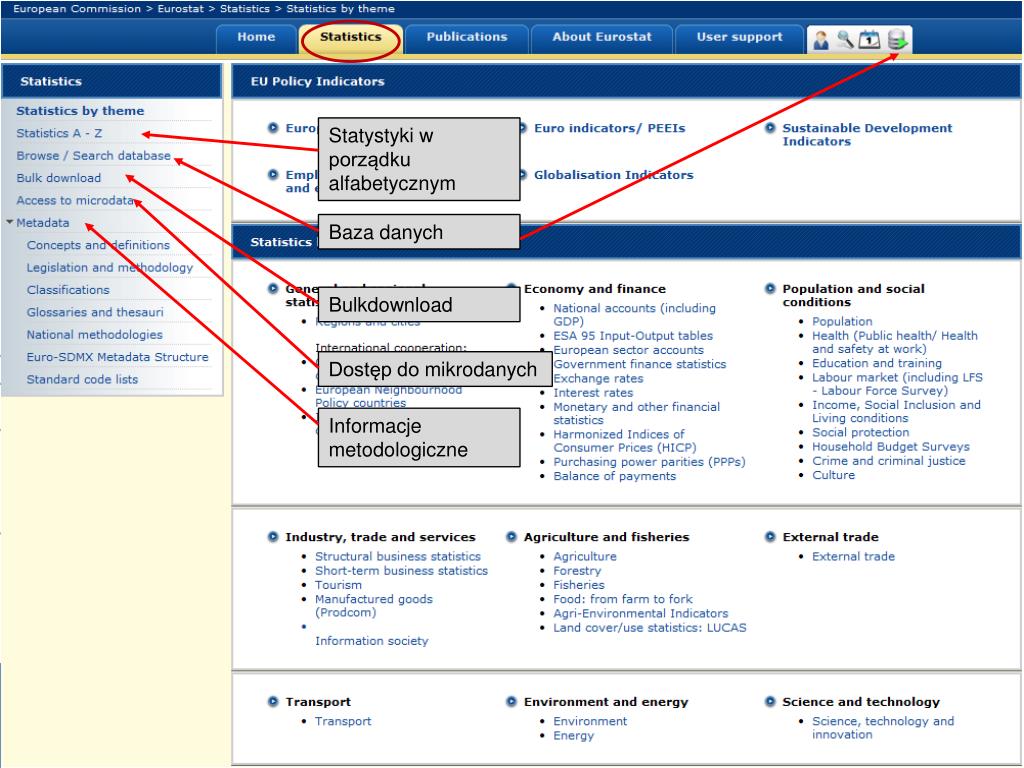Open Statistics by theme in sidebar
This screenshot has height=768, width=1024.
tap(80, 111)
